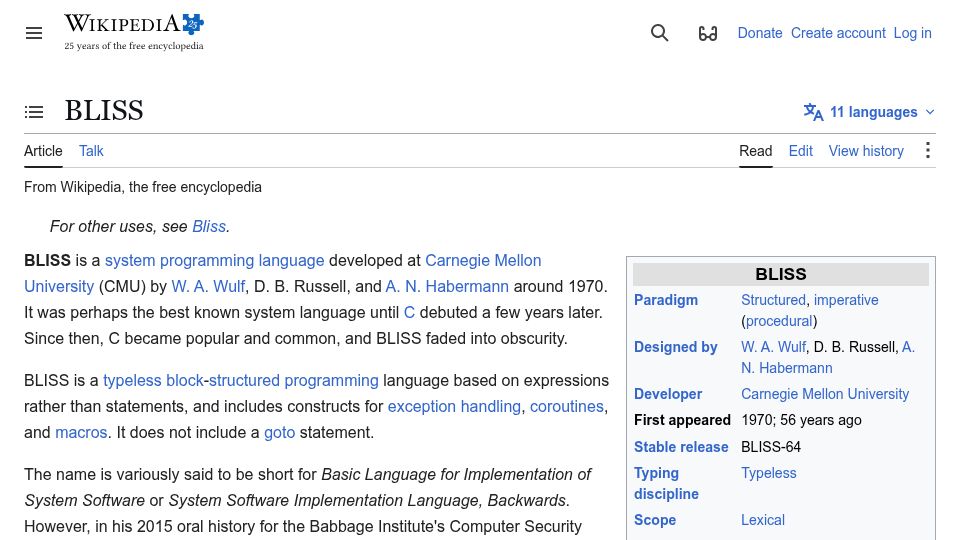
Task: Click Designed by label in infobox
Action: click(675, 347)
